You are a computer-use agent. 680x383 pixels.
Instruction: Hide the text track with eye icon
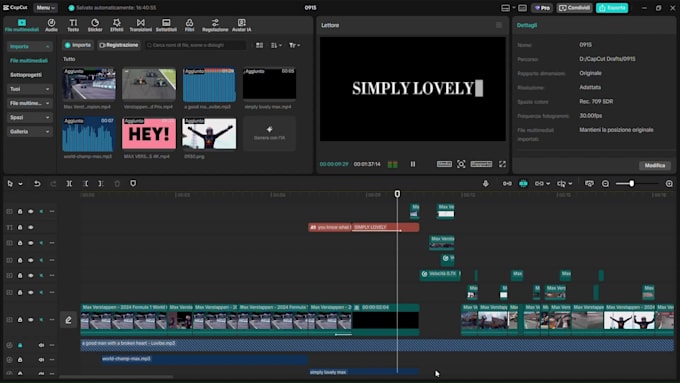point(31,227)
